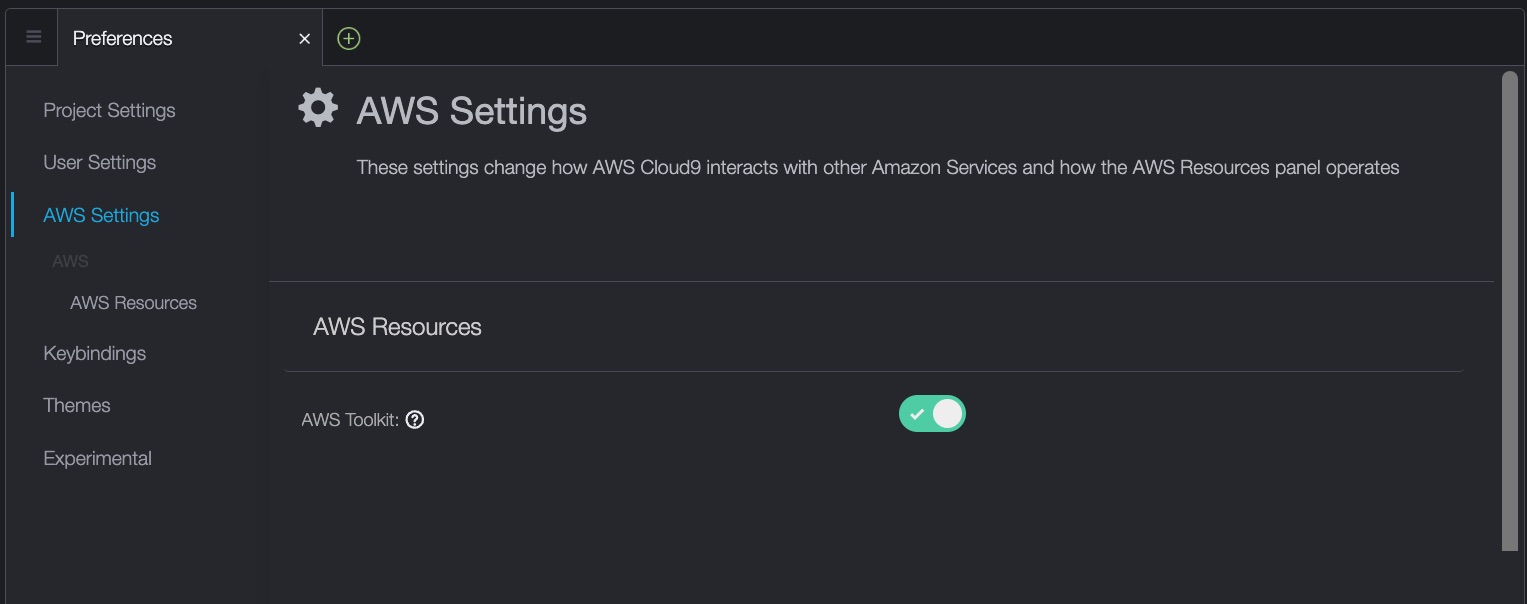Click the green plus new tab icon
This screenshot has width=1527, height=604.
click(348, 38)
